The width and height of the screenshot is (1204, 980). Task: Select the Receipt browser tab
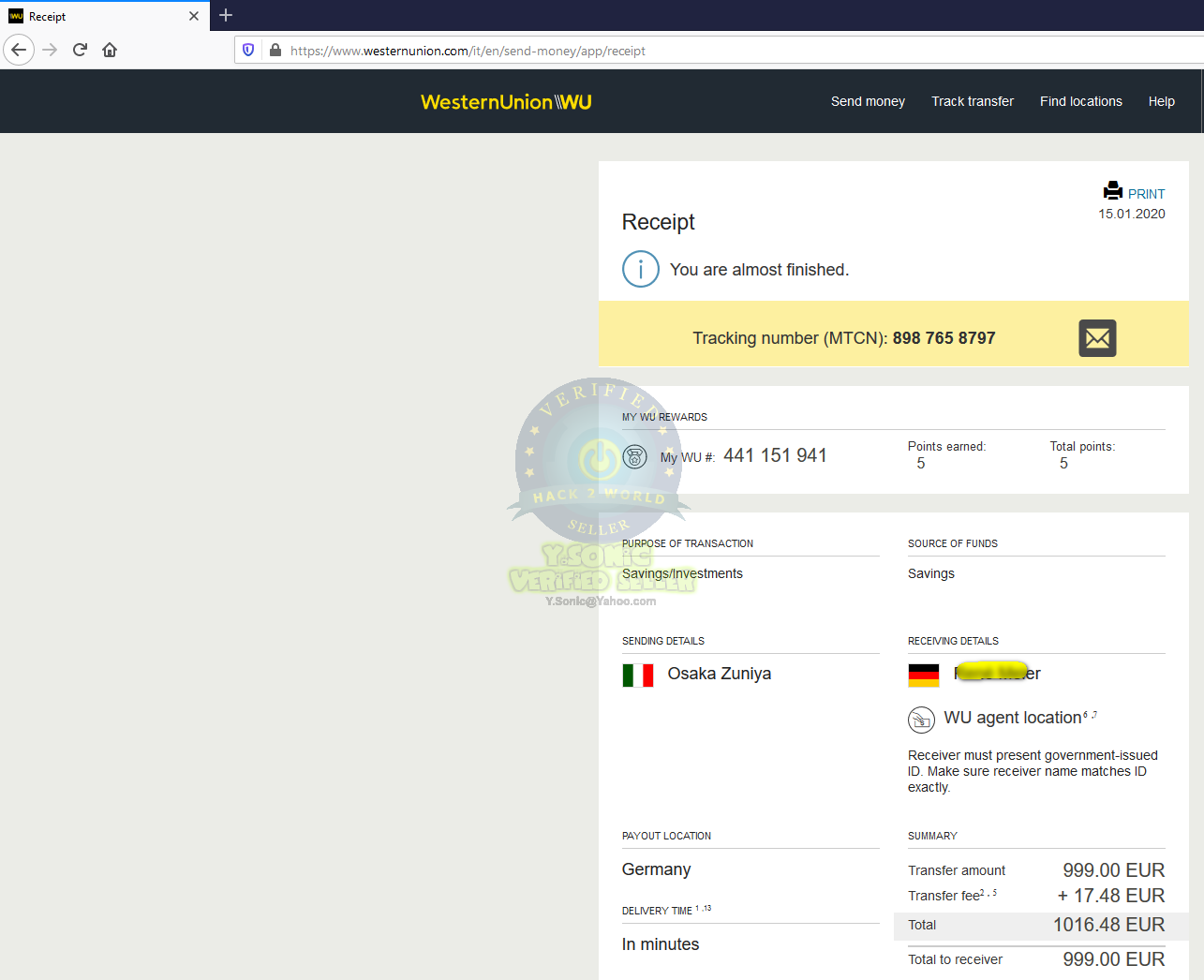pos(104,16)
